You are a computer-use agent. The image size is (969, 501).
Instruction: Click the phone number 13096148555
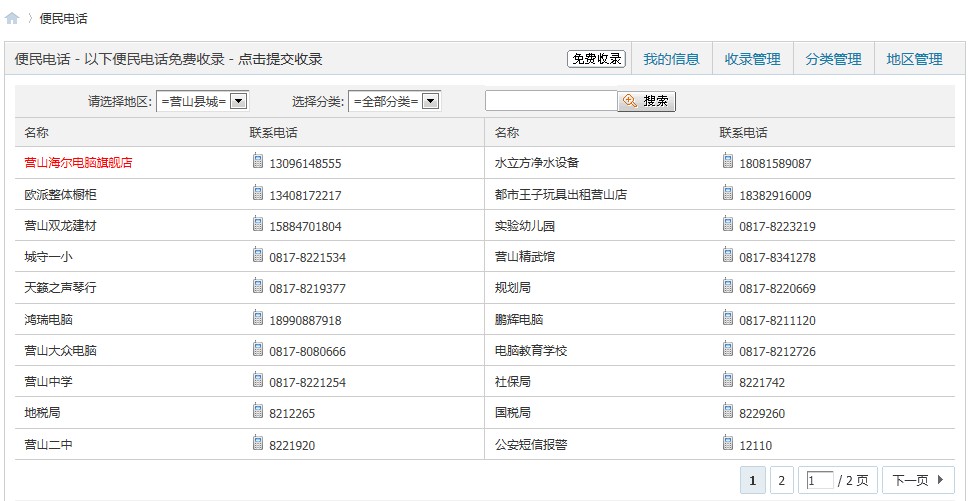tap(305, 164)
